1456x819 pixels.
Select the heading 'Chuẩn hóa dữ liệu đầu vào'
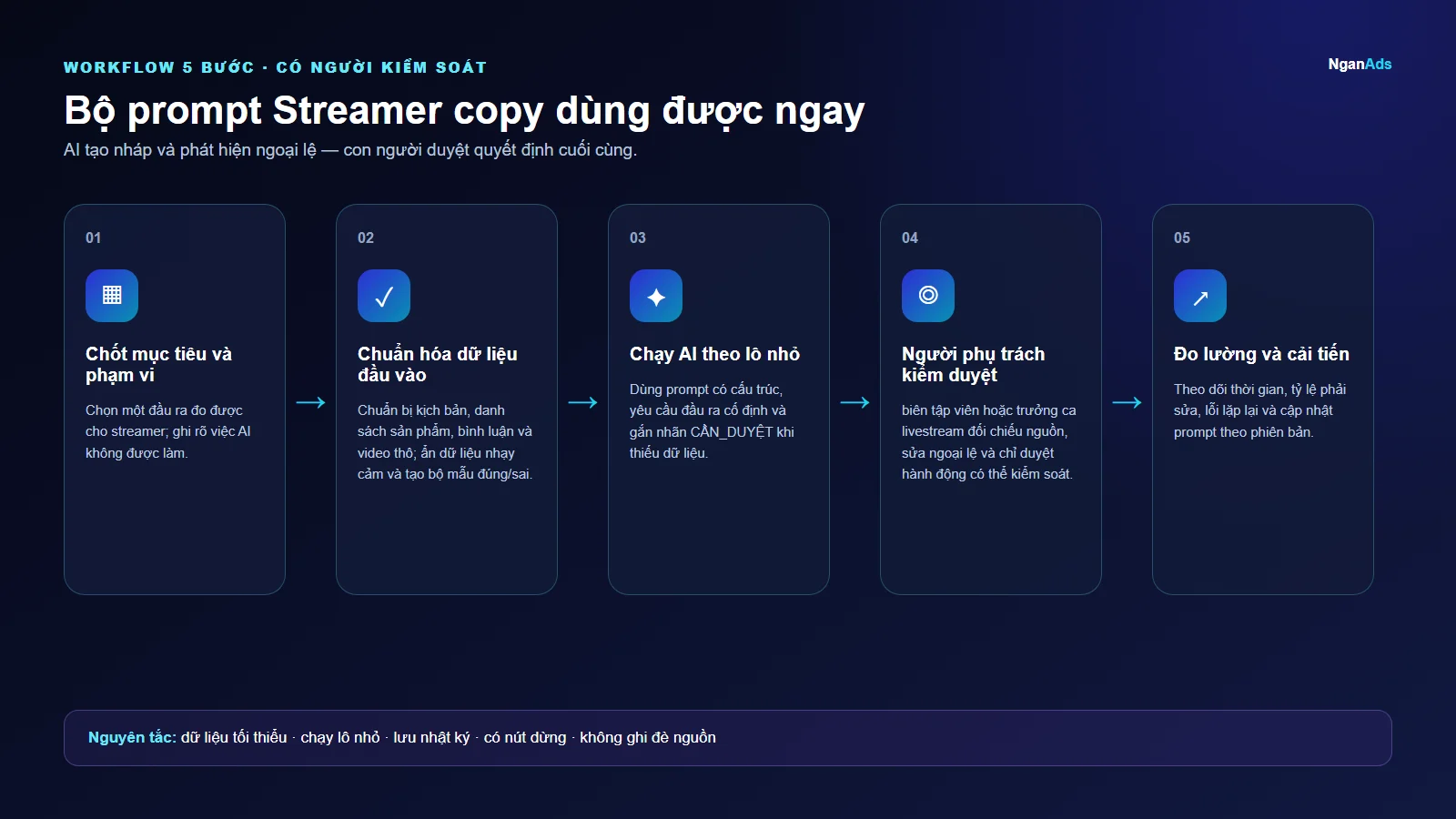pos(437,364)
